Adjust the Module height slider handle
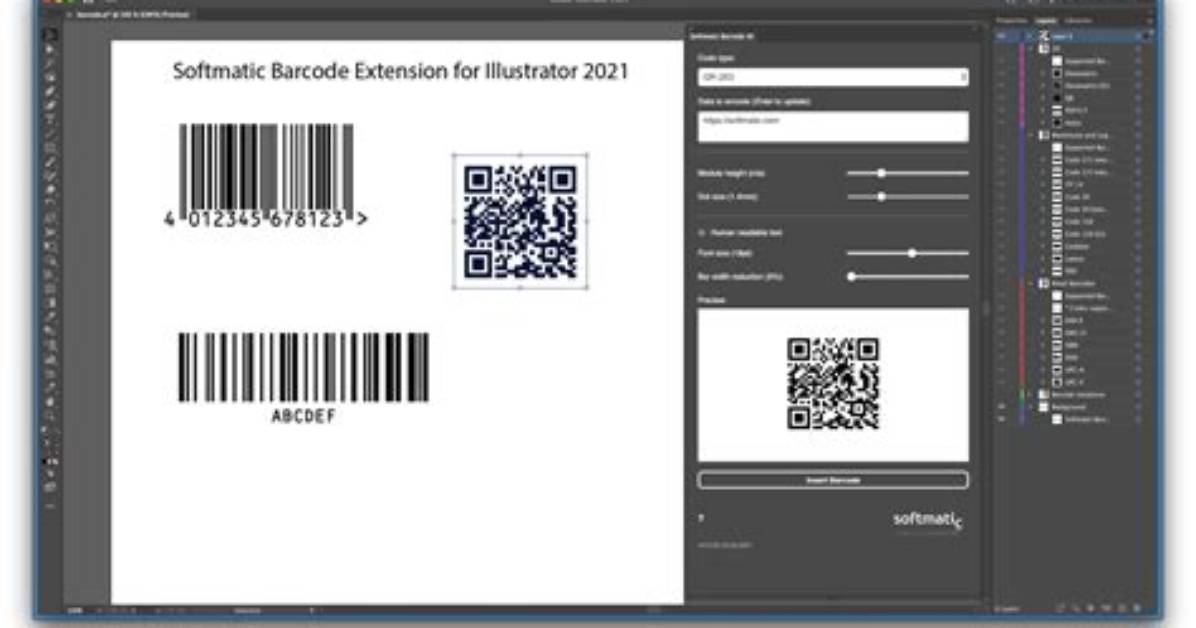Screen dimensions: 1196x628 (x=881, y=173)
